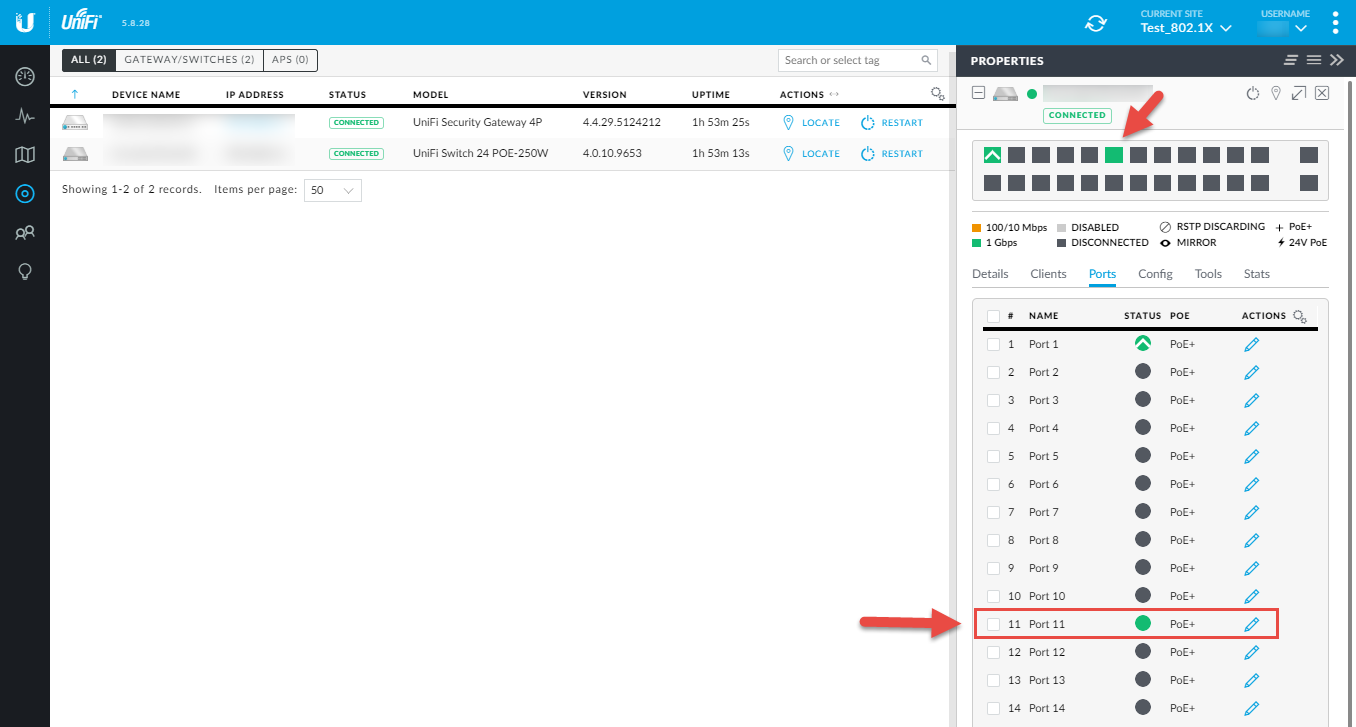Check the Port 12 checkbox
The width and height of the screenshot is (1356, 727).
993,652
